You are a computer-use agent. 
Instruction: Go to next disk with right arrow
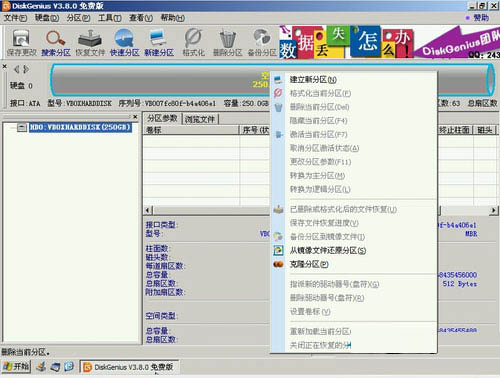point(26,69)
